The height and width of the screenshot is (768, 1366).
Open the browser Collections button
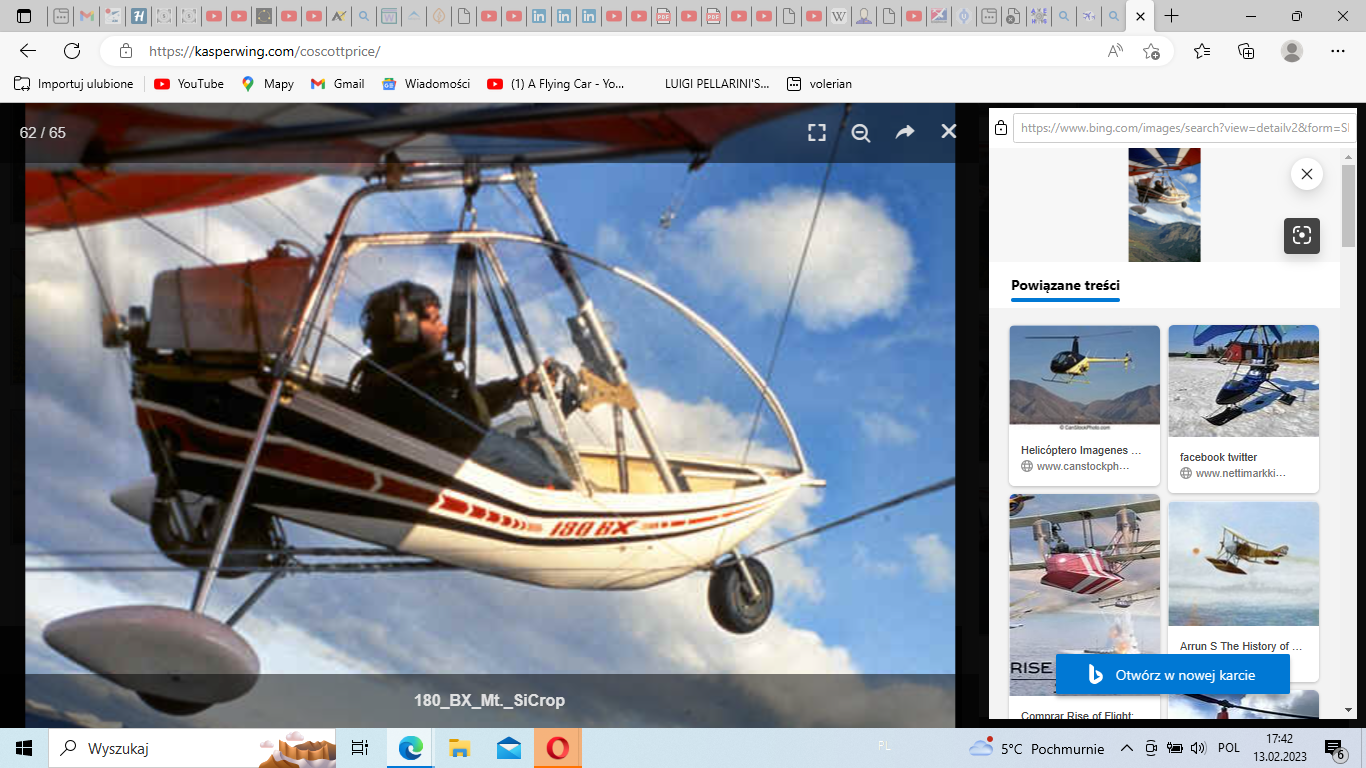point(1246,51)
